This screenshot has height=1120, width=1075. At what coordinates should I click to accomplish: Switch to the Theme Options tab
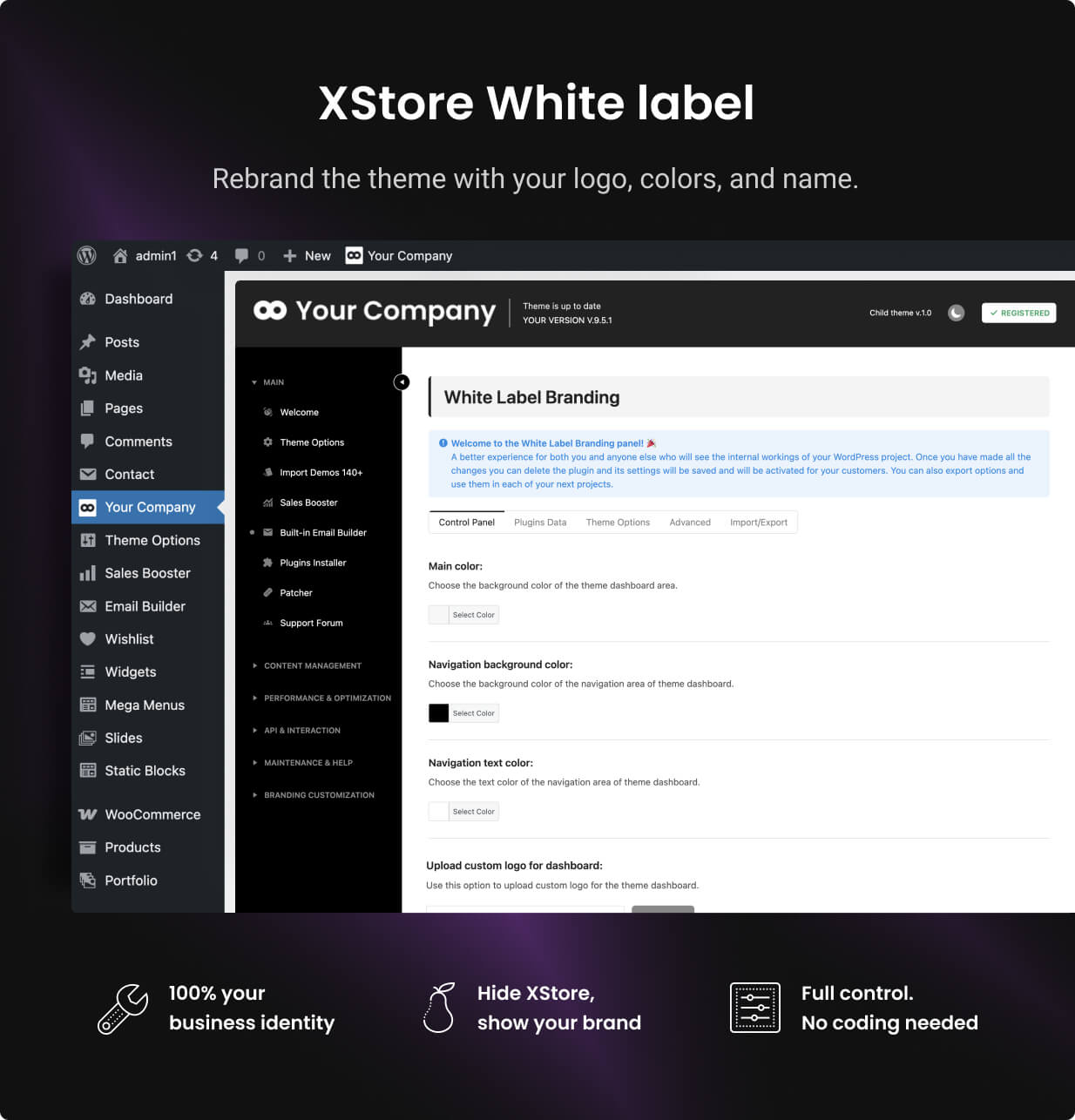(618, 523)
